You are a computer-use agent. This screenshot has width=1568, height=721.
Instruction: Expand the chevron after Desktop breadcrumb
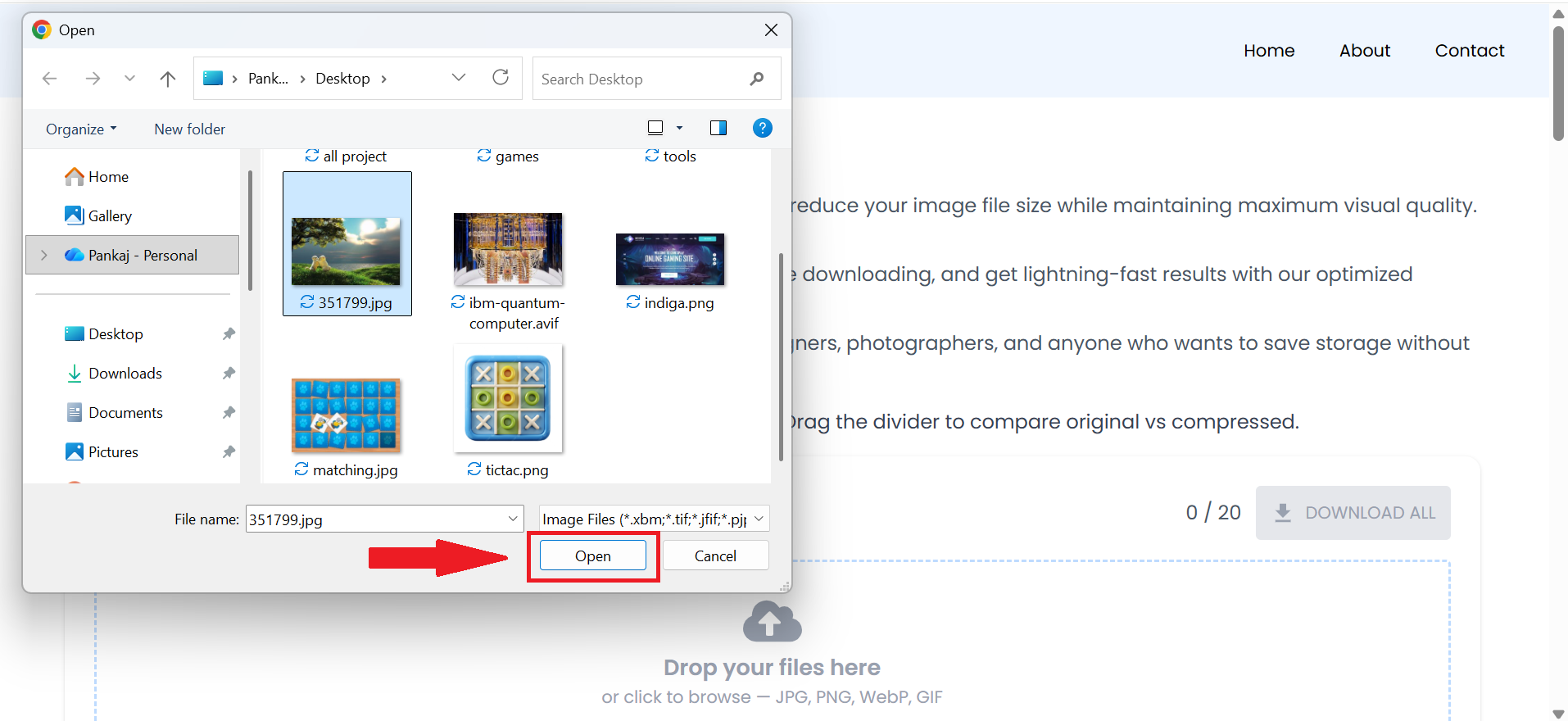click(x=383, y=79)
